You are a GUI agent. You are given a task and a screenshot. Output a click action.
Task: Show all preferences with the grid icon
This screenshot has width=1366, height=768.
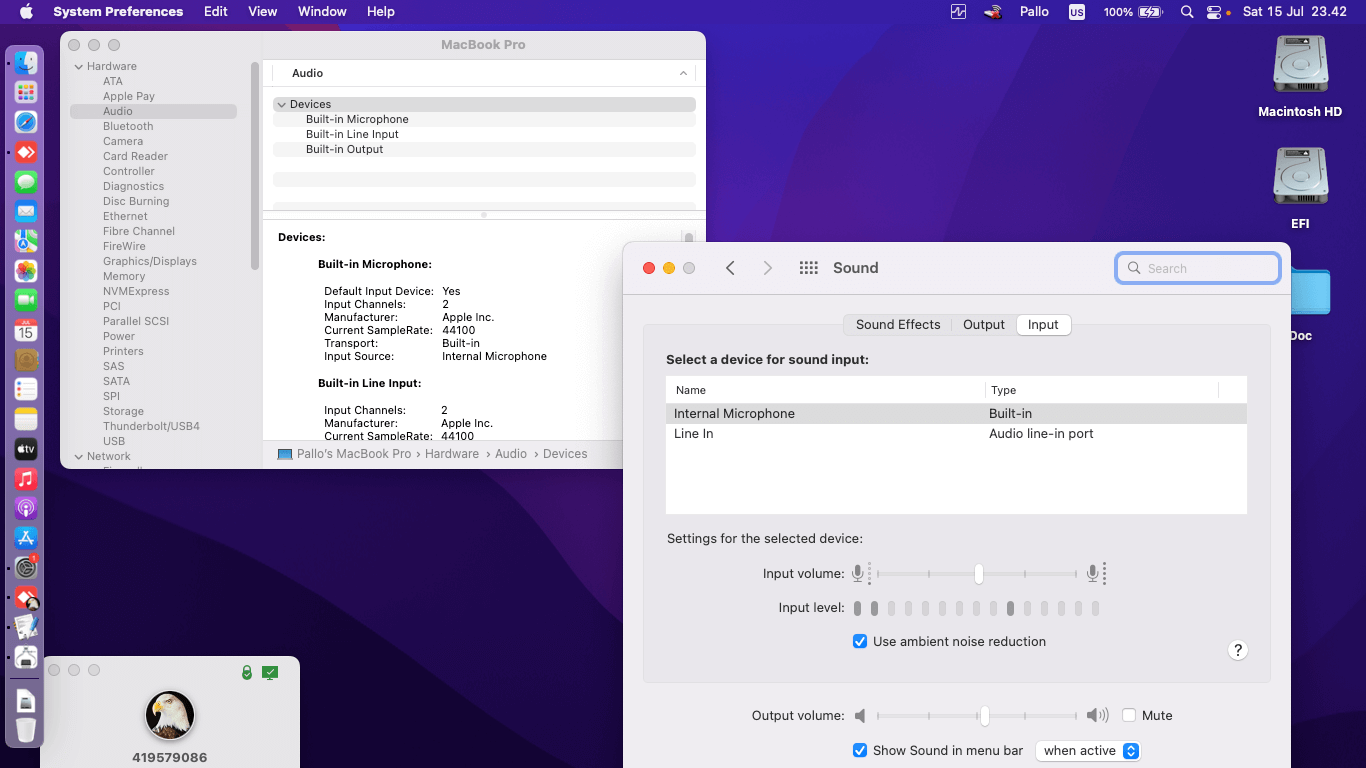click(x=809, y=268)
